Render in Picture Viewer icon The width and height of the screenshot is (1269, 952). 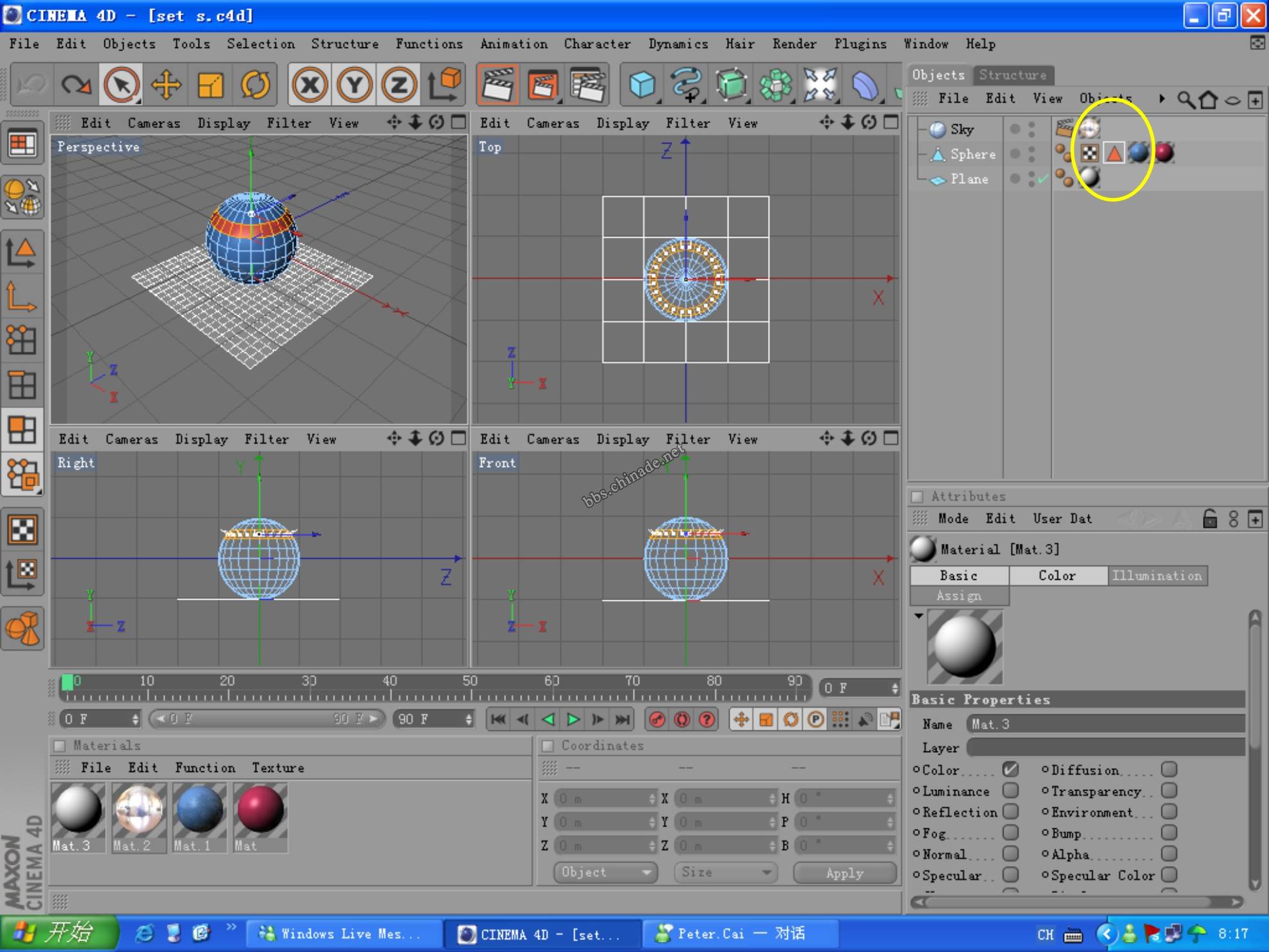click(x=543, y=85)
